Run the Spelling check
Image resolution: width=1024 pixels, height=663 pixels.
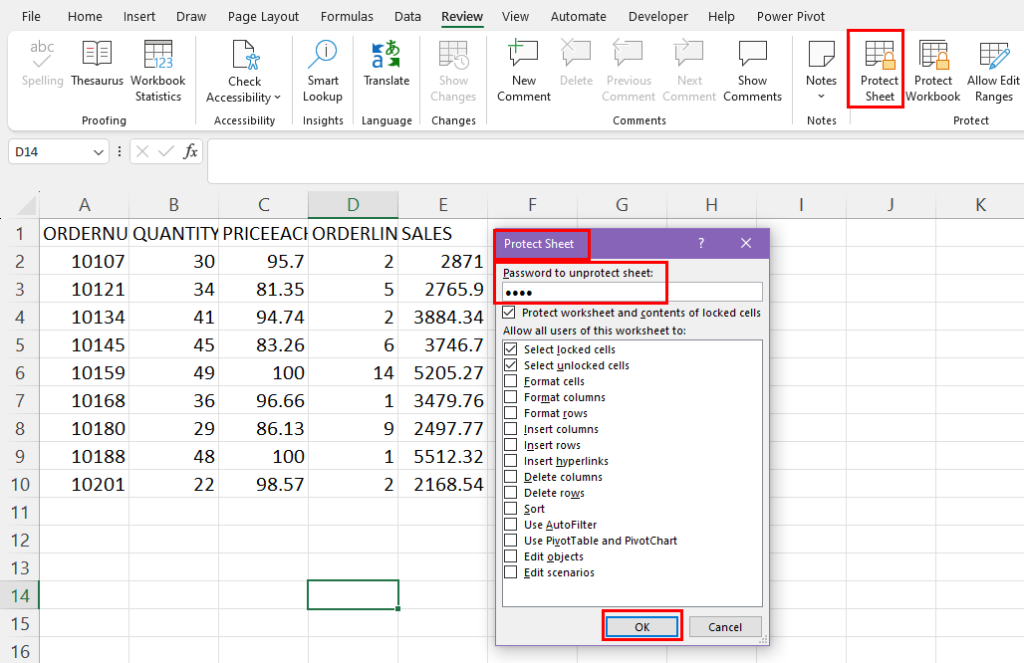(x=42, y=63)
